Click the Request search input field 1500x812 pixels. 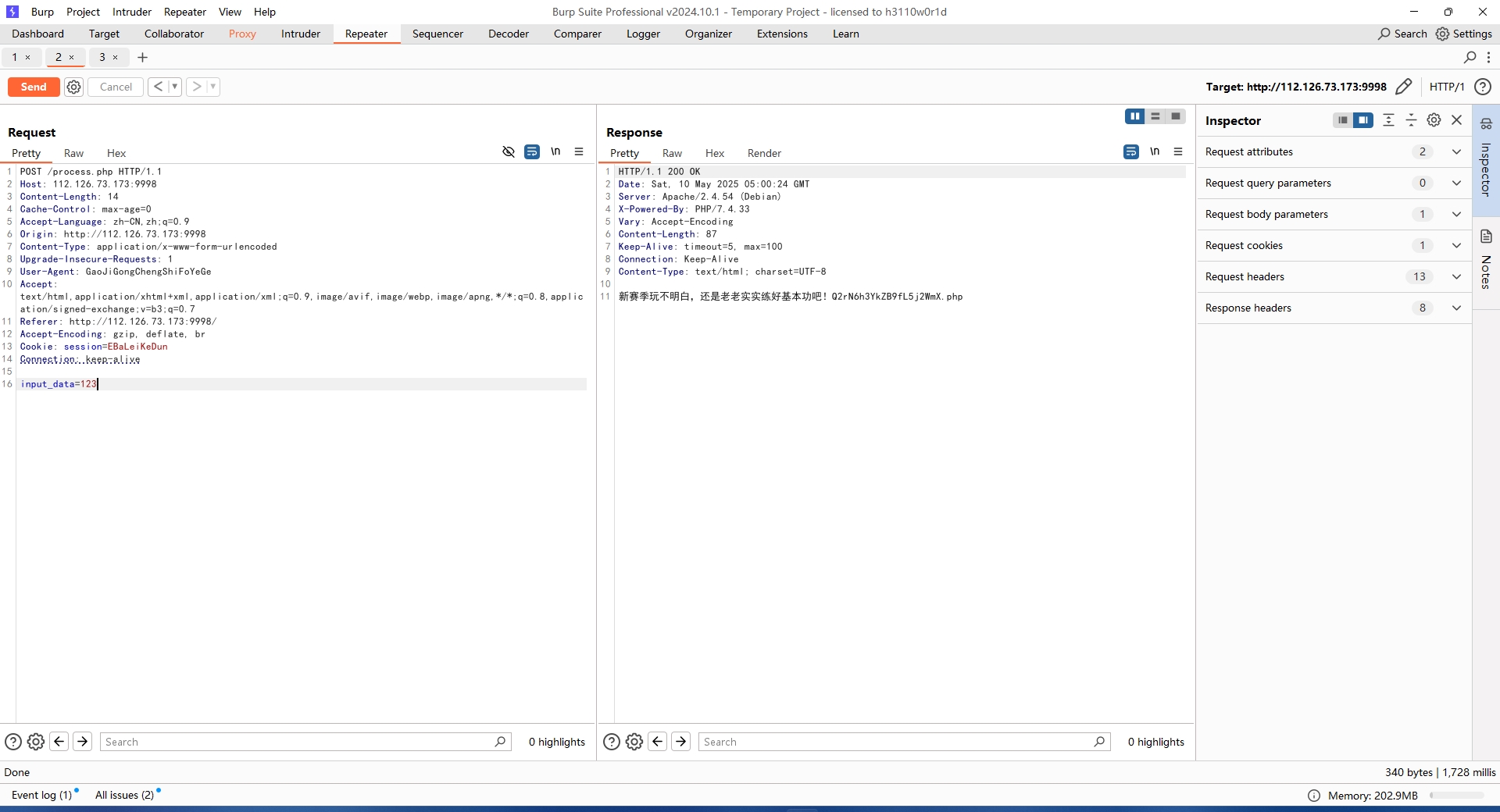[x=297, y=742]
